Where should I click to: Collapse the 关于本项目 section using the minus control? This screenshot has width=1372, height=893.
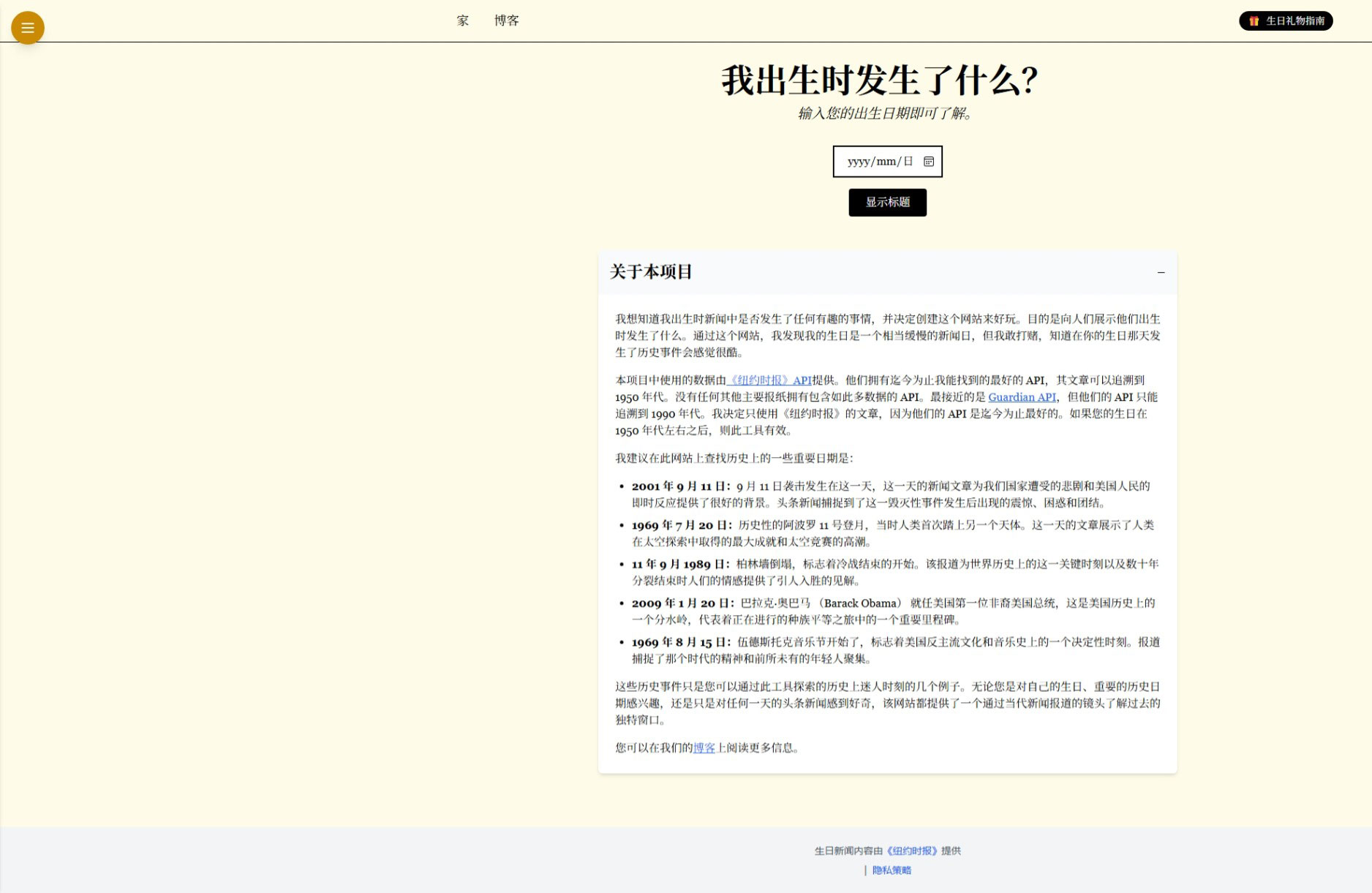point(1161,272)
